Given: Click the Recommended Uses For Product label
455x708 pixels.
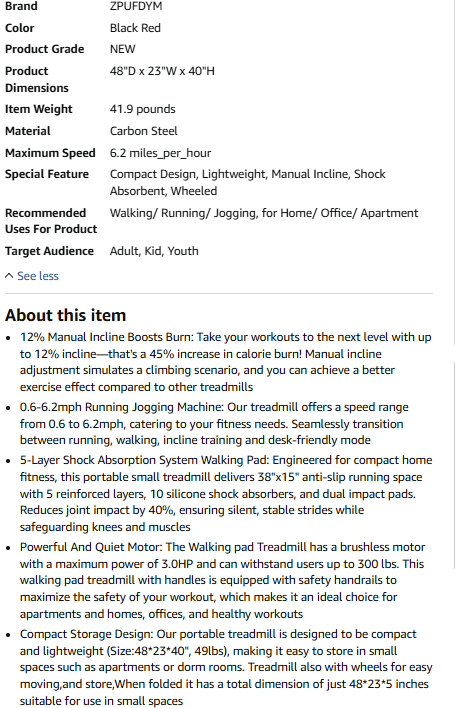Looking at the screenshot, I should click(x=51, y=221).
